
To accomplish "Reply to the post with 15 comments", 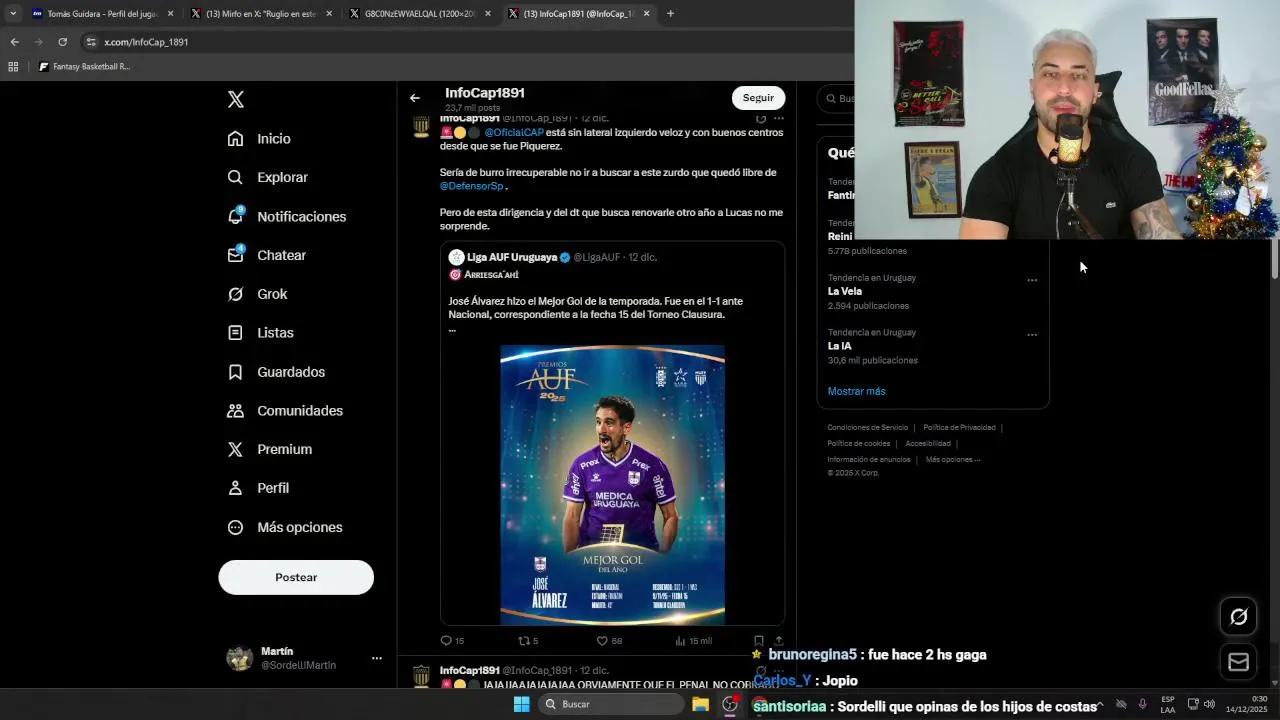I will click(452, 641).
